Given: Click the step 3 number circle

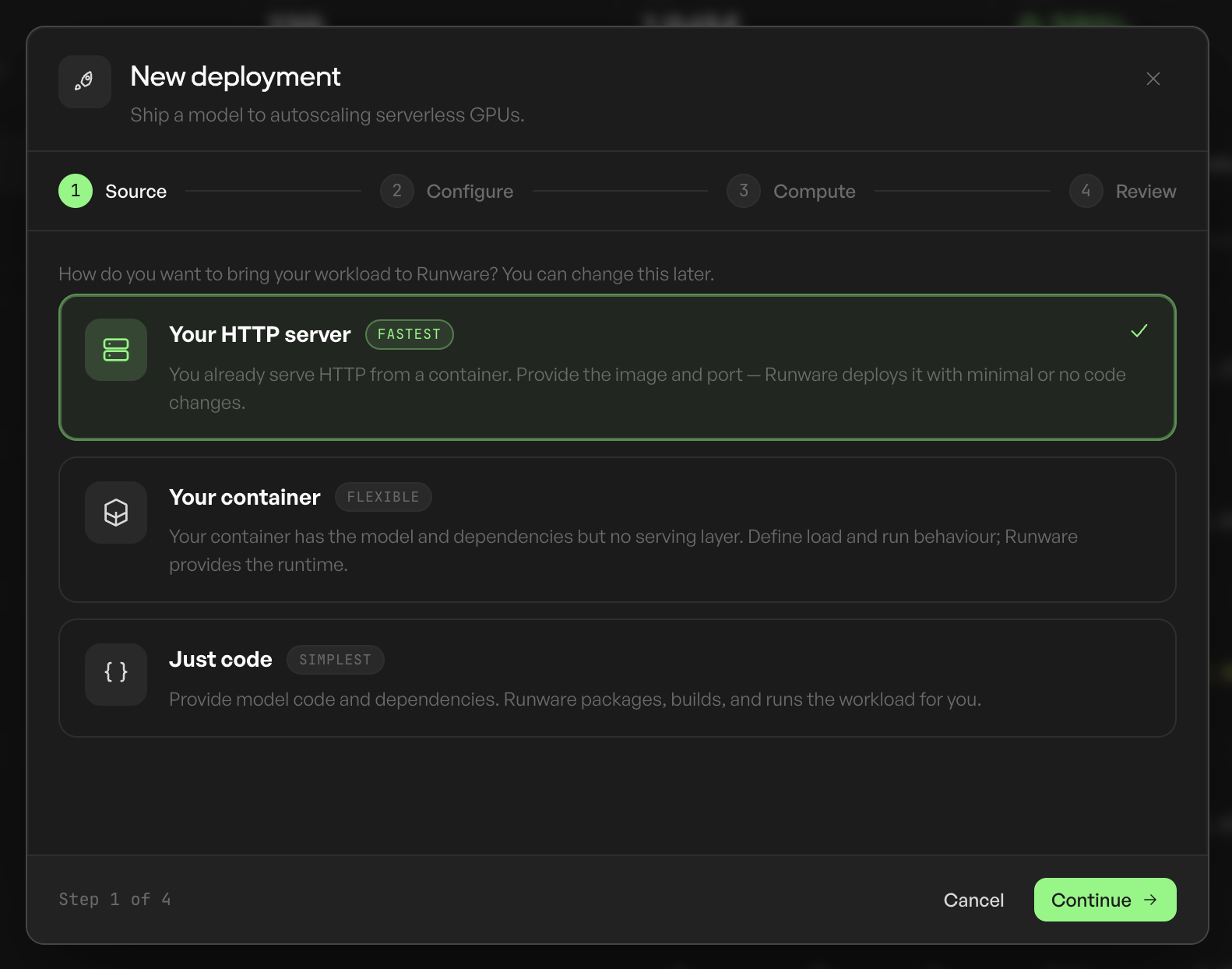Looking at the screenshot, I should [744, 191].
